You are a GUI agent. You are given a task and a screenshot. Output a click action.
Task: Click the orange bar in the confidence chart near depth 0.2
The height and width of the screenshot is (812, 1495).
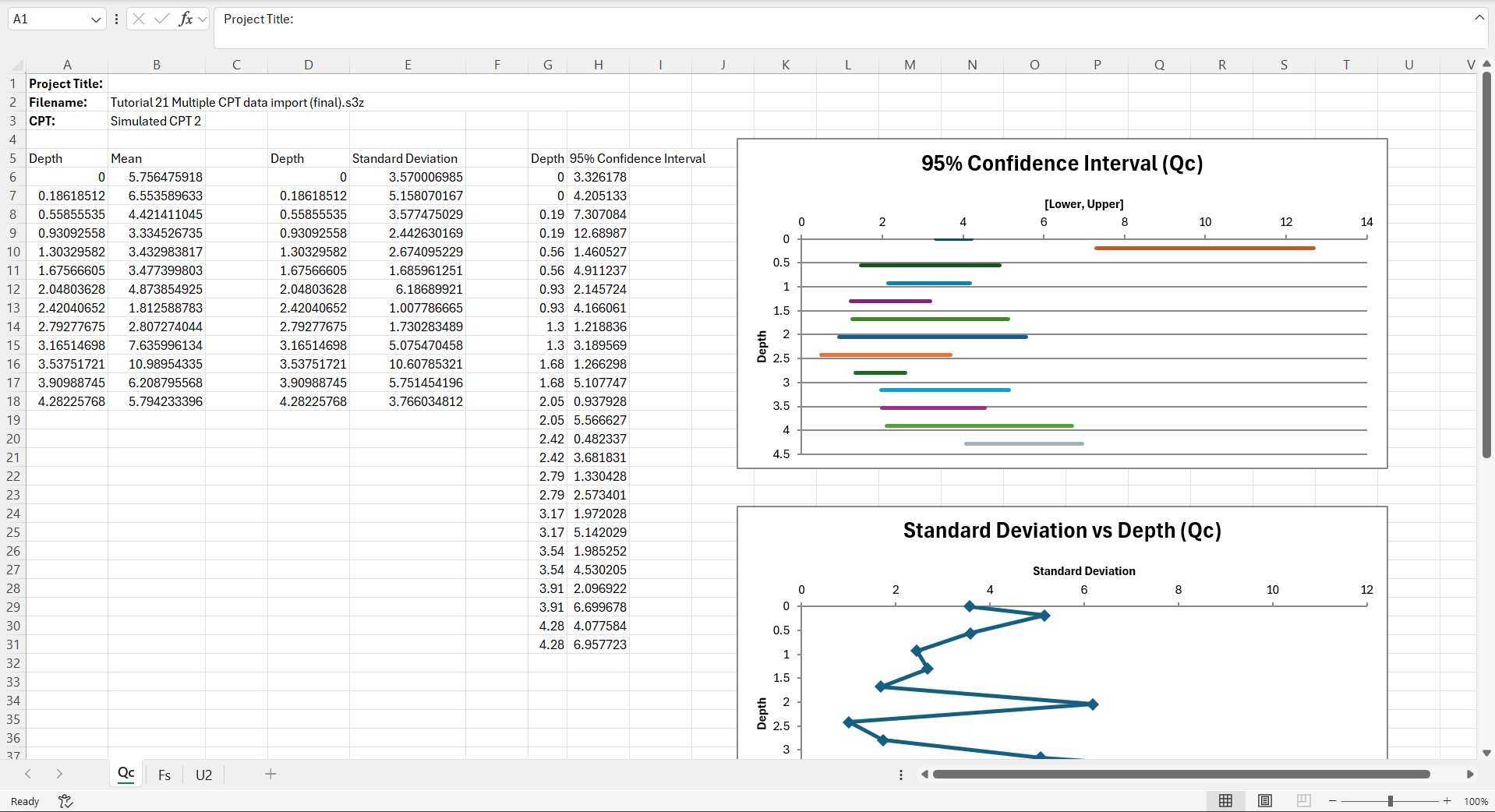tap(1204, 248)
